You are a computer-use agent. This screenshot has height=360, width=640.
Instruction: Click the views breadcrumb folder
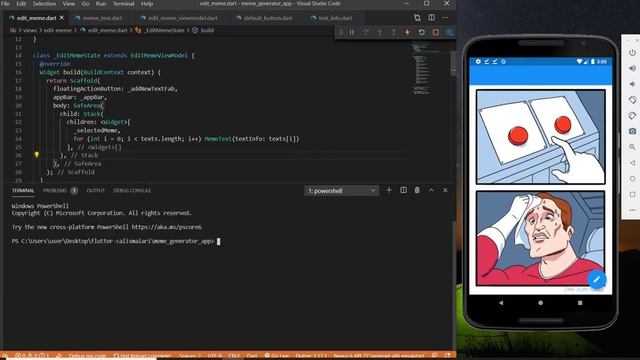[30, 30]
